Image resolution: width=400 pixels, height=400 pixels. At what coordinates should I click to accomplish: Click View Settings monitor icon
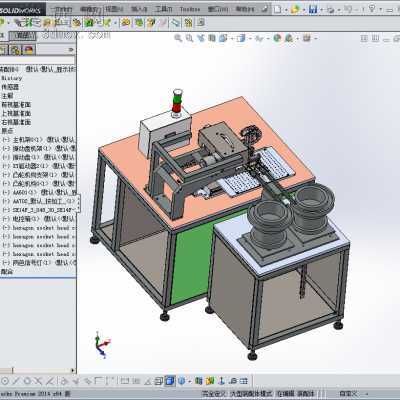click(x=306, y=38)
